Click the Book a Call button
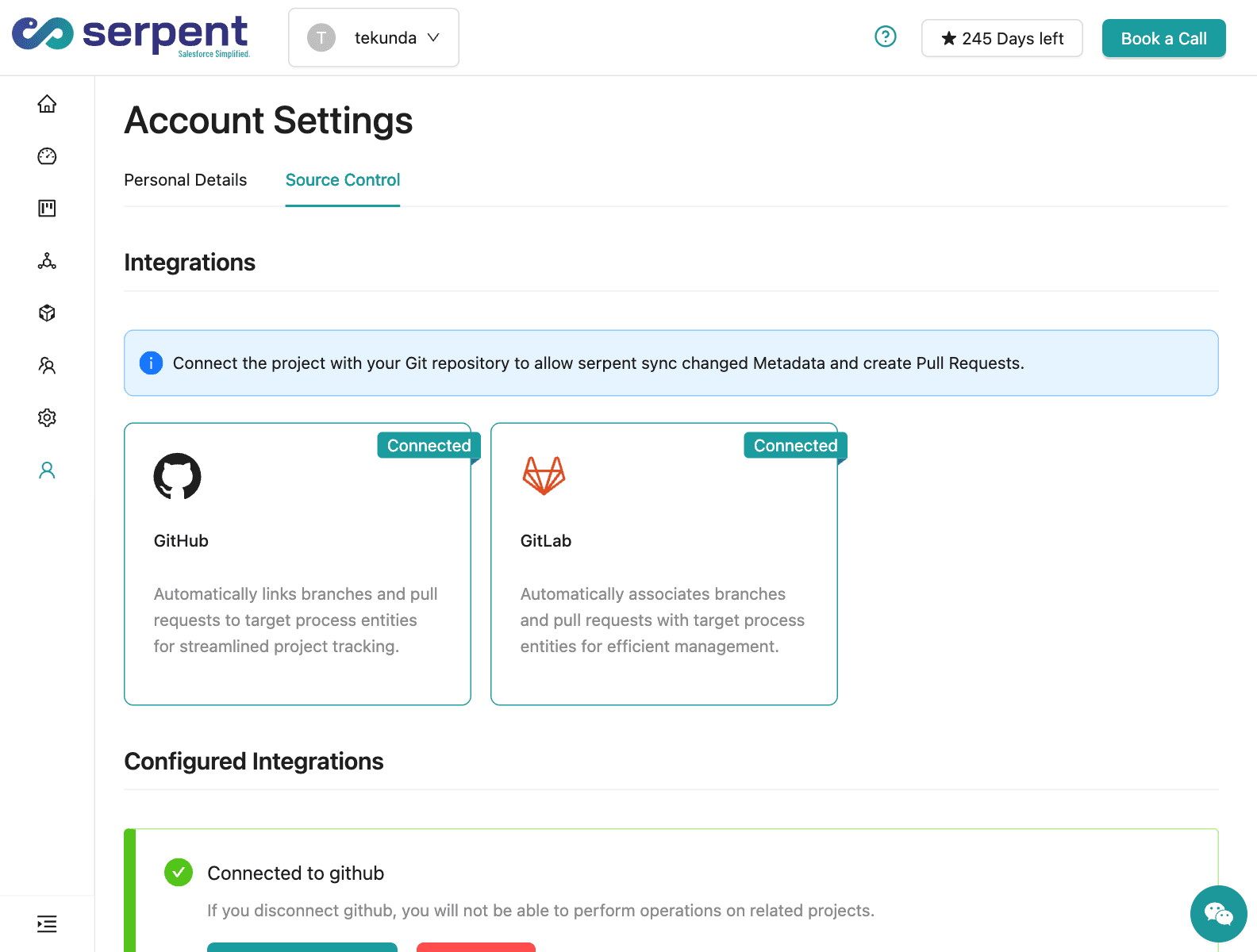The height and width of the screenshot is (952, 1257). [1163, 39]
